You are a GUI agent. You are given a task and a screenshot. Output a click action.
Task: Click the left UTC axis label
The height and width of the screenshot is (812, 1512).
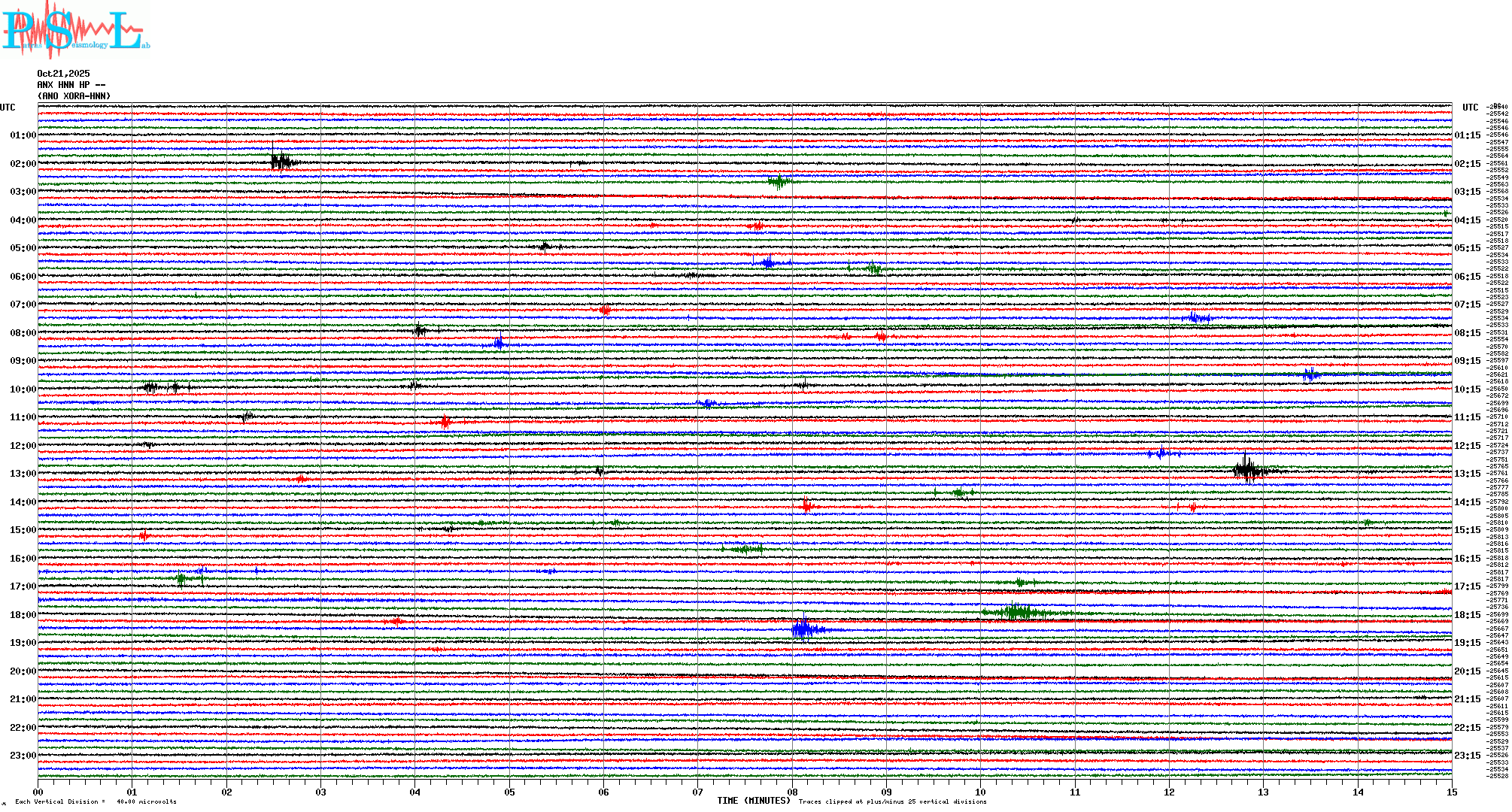(x=8, y=108)
